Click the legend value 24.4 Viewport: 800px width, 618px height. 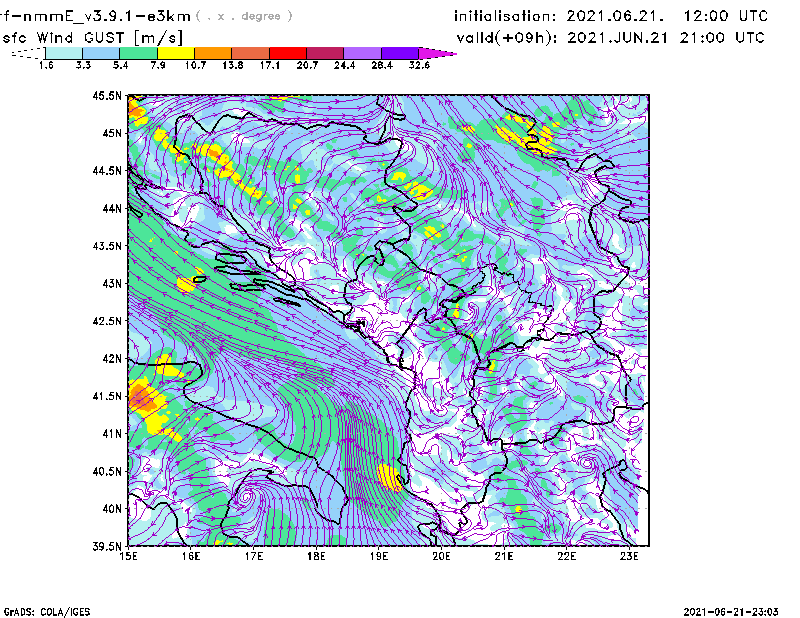click(344, 65)
